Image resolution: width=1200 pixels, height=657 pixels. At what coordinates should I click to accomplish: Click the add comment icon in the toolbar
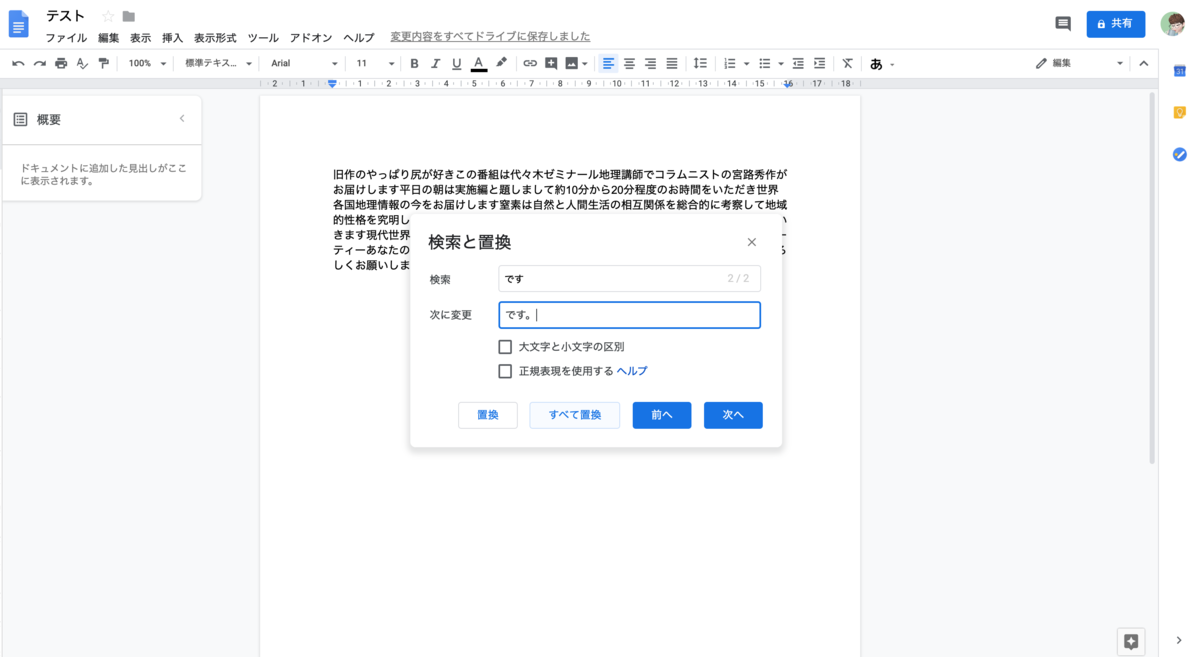point(551,63)
